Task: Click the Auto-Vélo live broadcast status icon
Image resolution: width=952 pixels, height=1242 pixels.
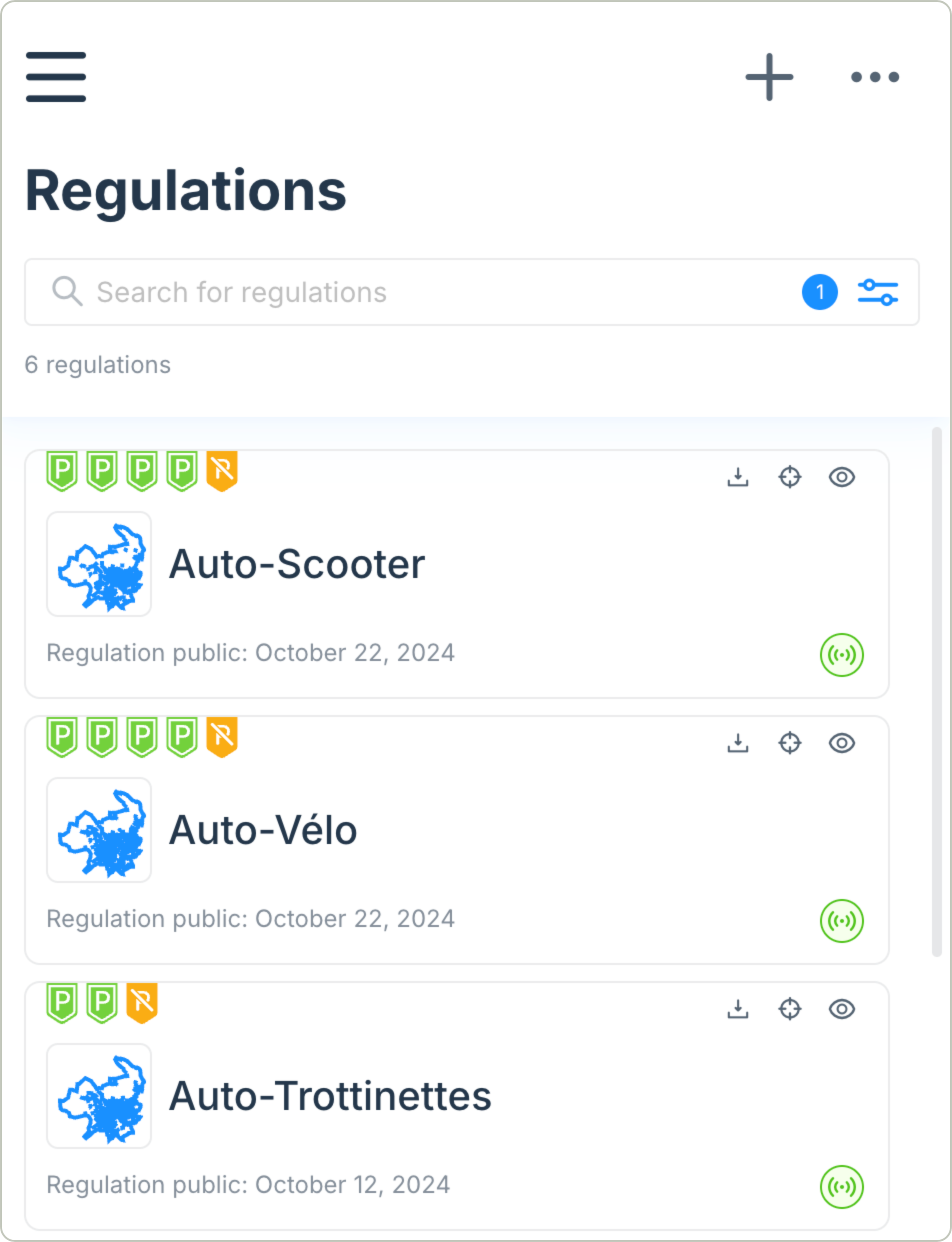Action: (x=842, y=920)
